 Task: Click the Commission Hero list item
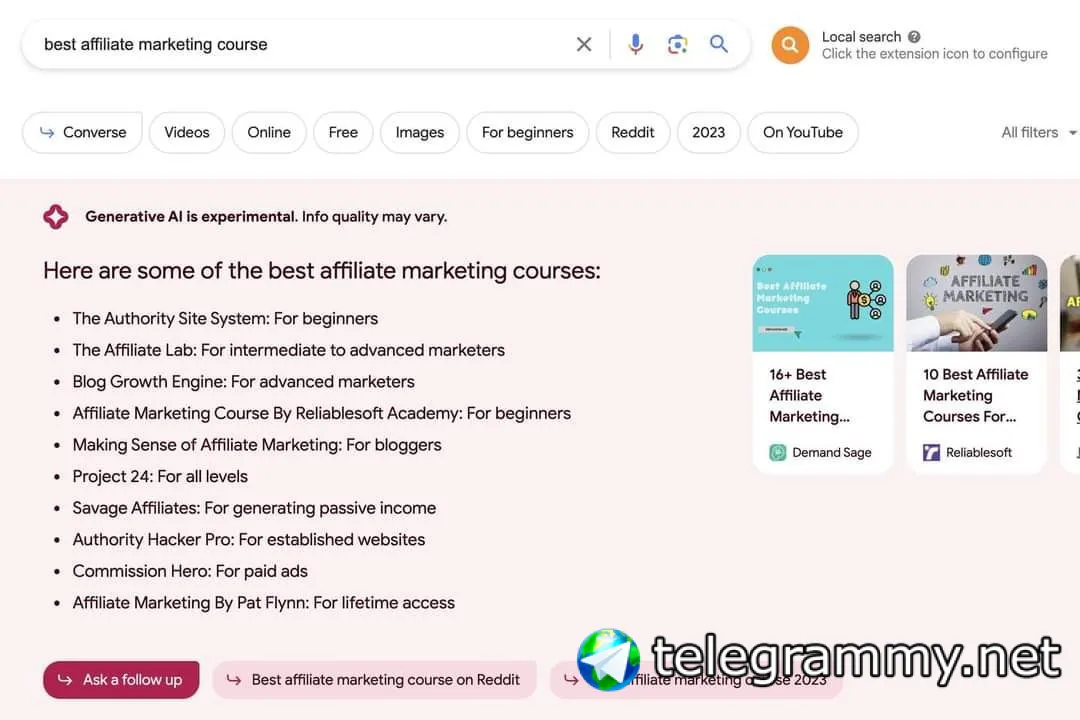tap(190, 571)
